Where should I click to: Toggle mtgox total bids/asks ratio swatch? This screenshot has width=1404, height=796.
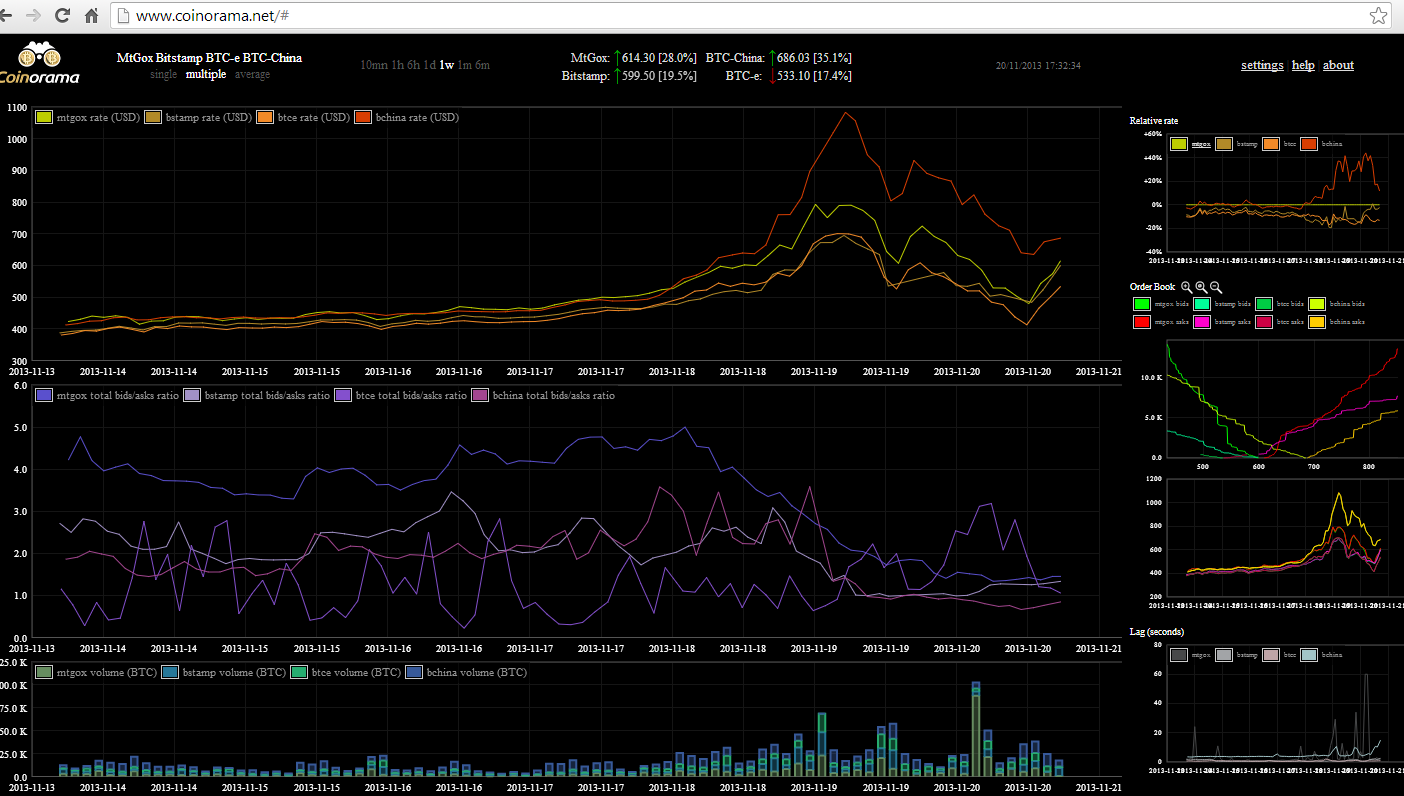[43, 395]
